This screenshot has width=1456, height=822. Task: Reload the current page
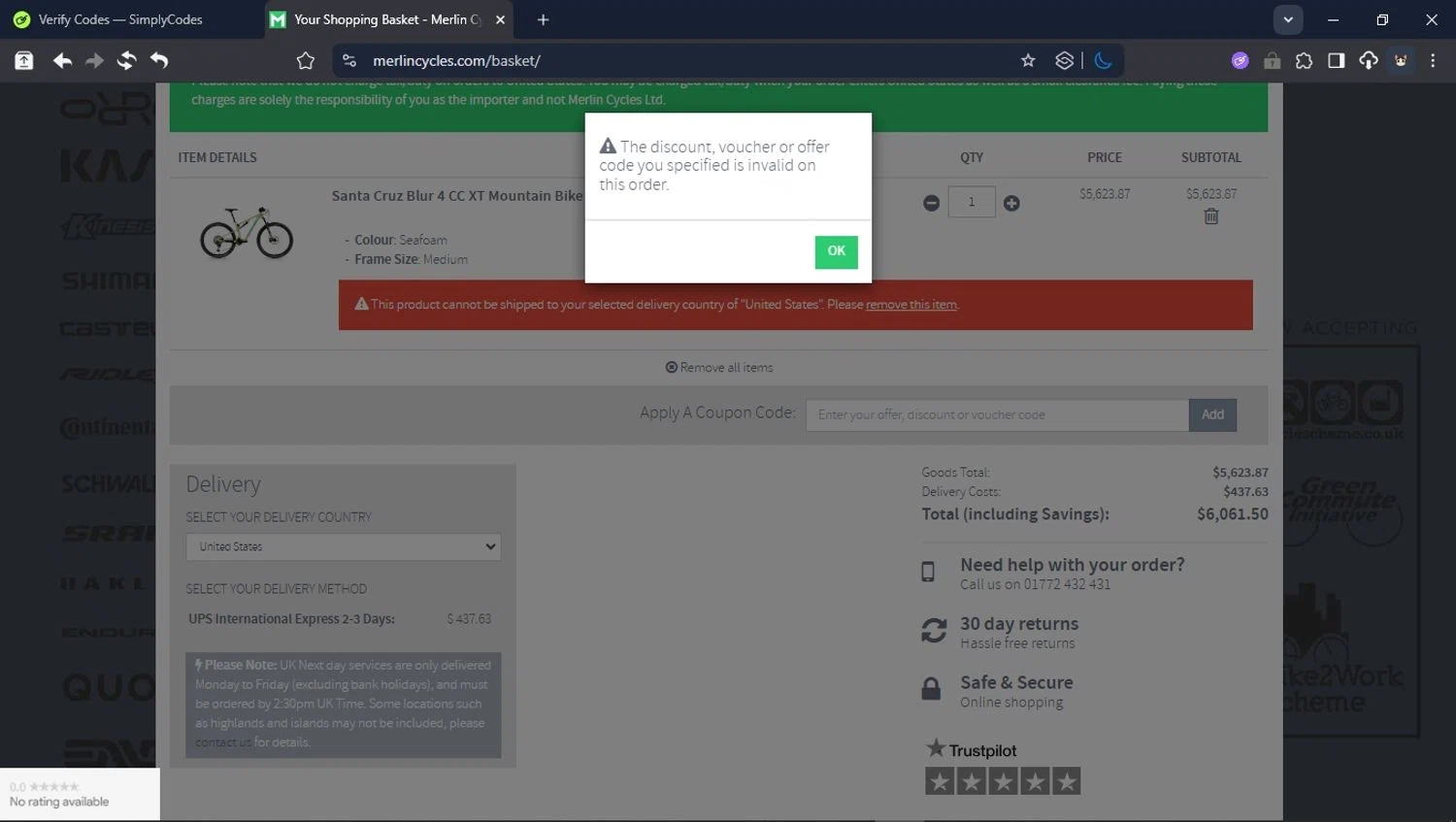pyautogui.click(x=126, y=61)
